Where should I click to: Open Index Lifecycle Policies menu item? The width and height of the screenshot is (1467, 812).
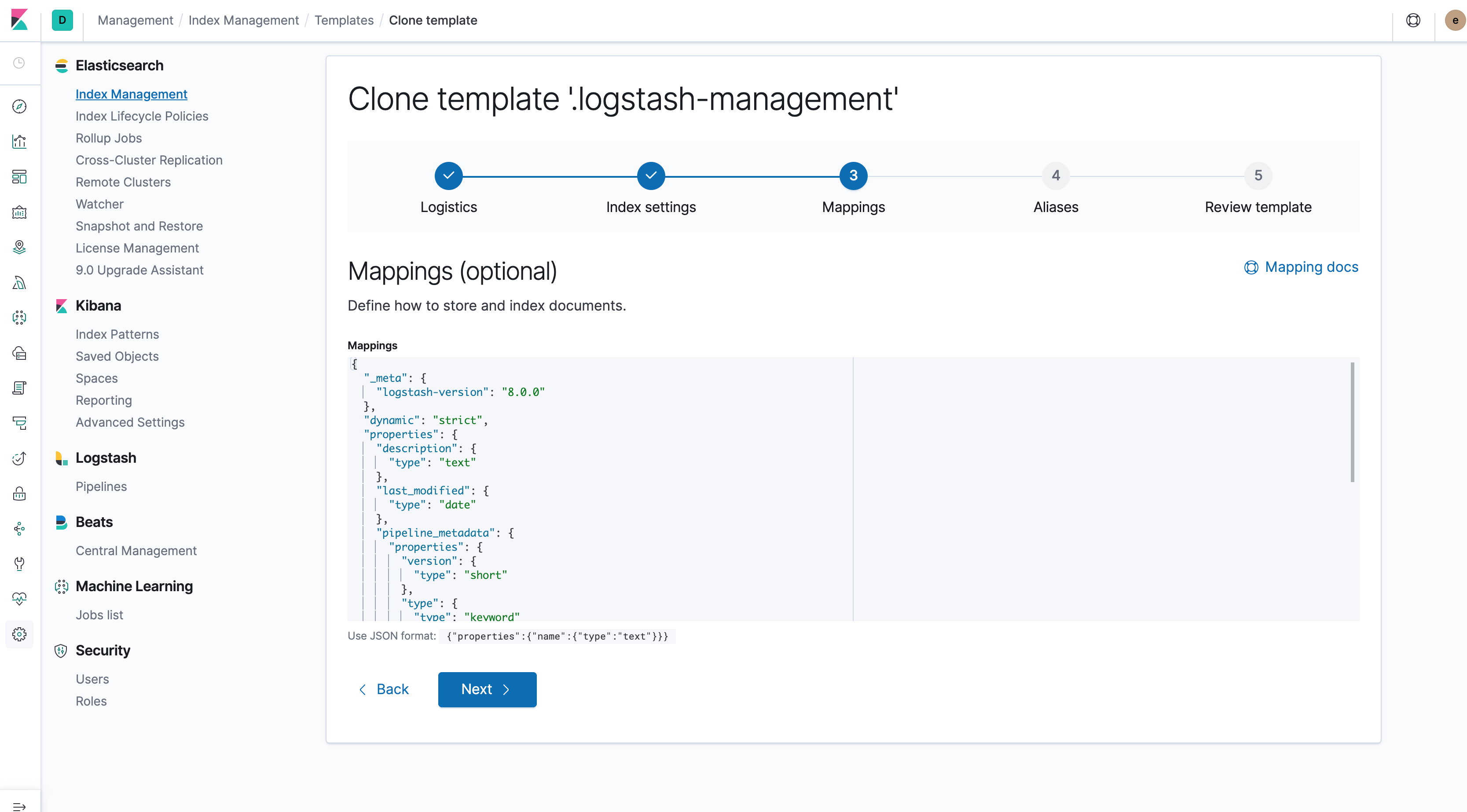142,116
